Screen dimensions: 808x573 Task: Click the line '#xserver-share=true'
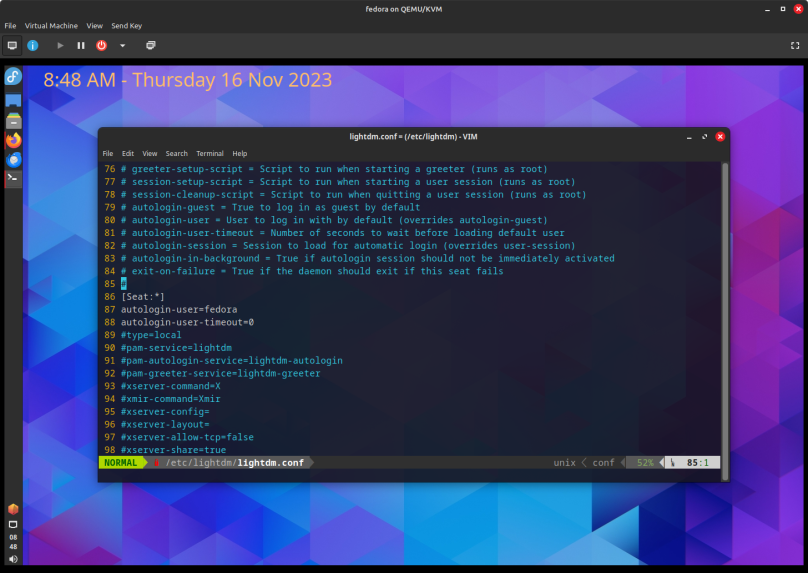click(x=174, y=450)
